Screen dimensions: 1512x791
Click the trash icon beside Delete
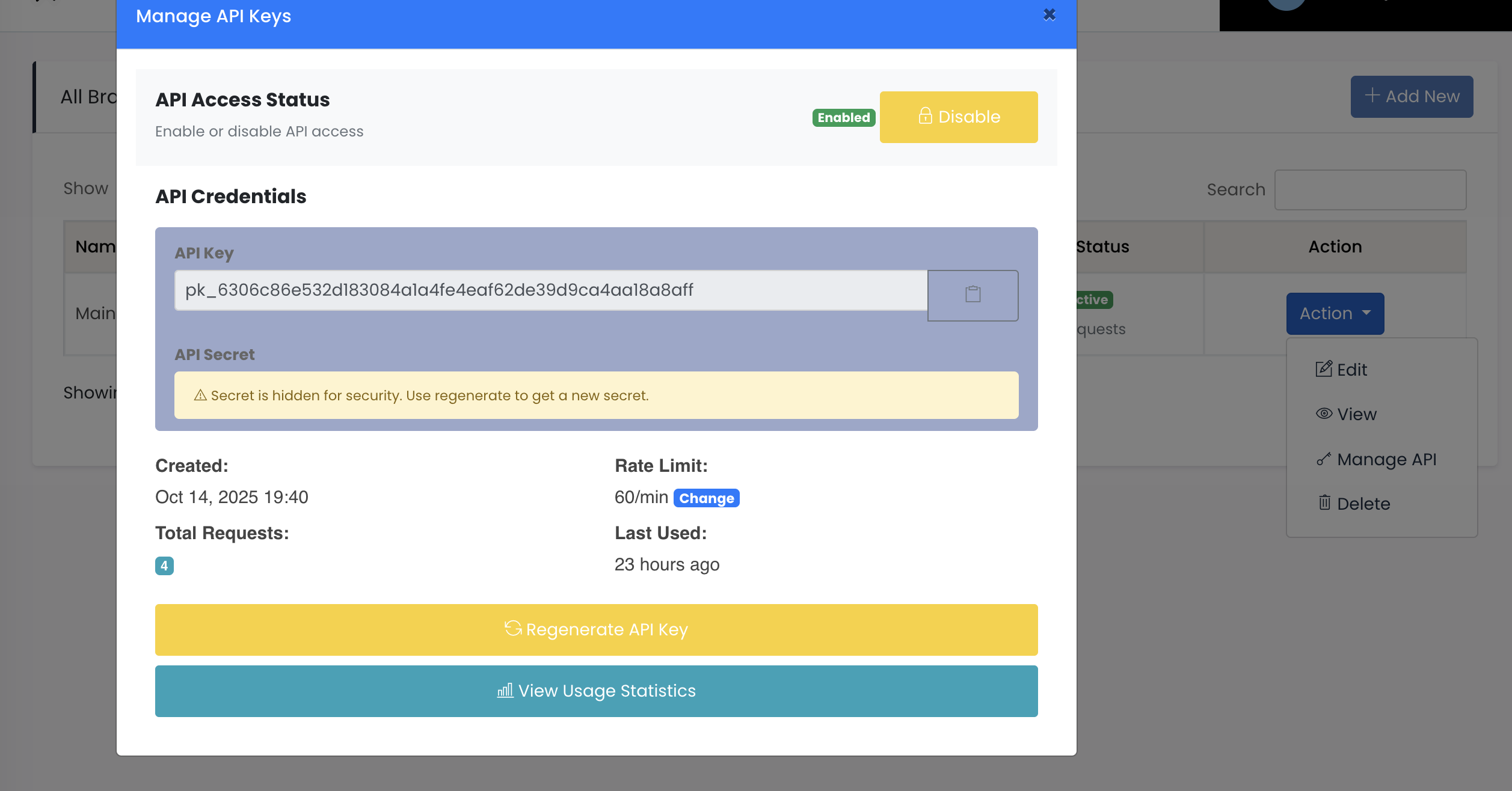coord(1324,502)
